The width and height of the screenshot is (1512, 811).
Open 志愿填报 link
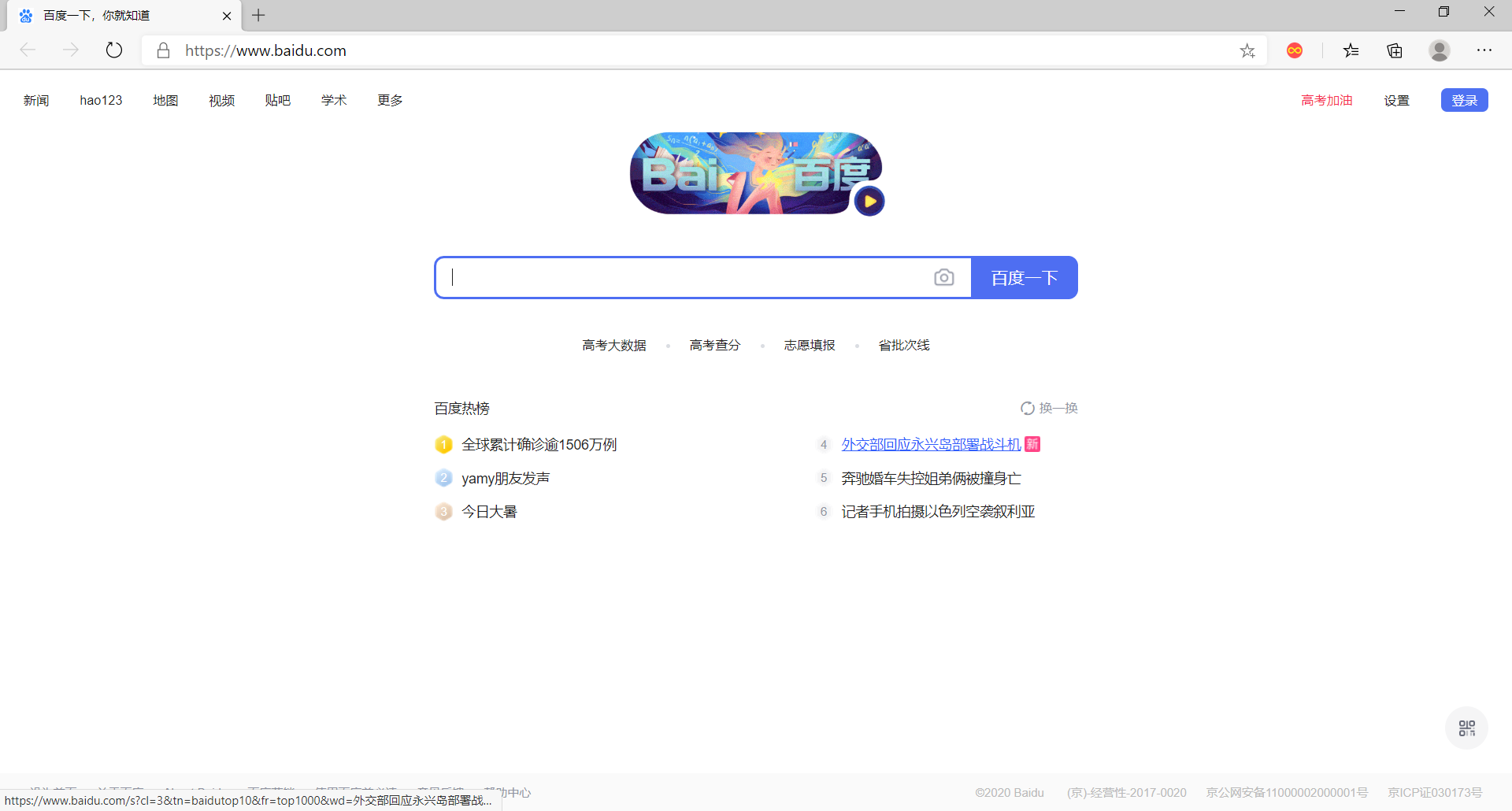tap(810, 345)
